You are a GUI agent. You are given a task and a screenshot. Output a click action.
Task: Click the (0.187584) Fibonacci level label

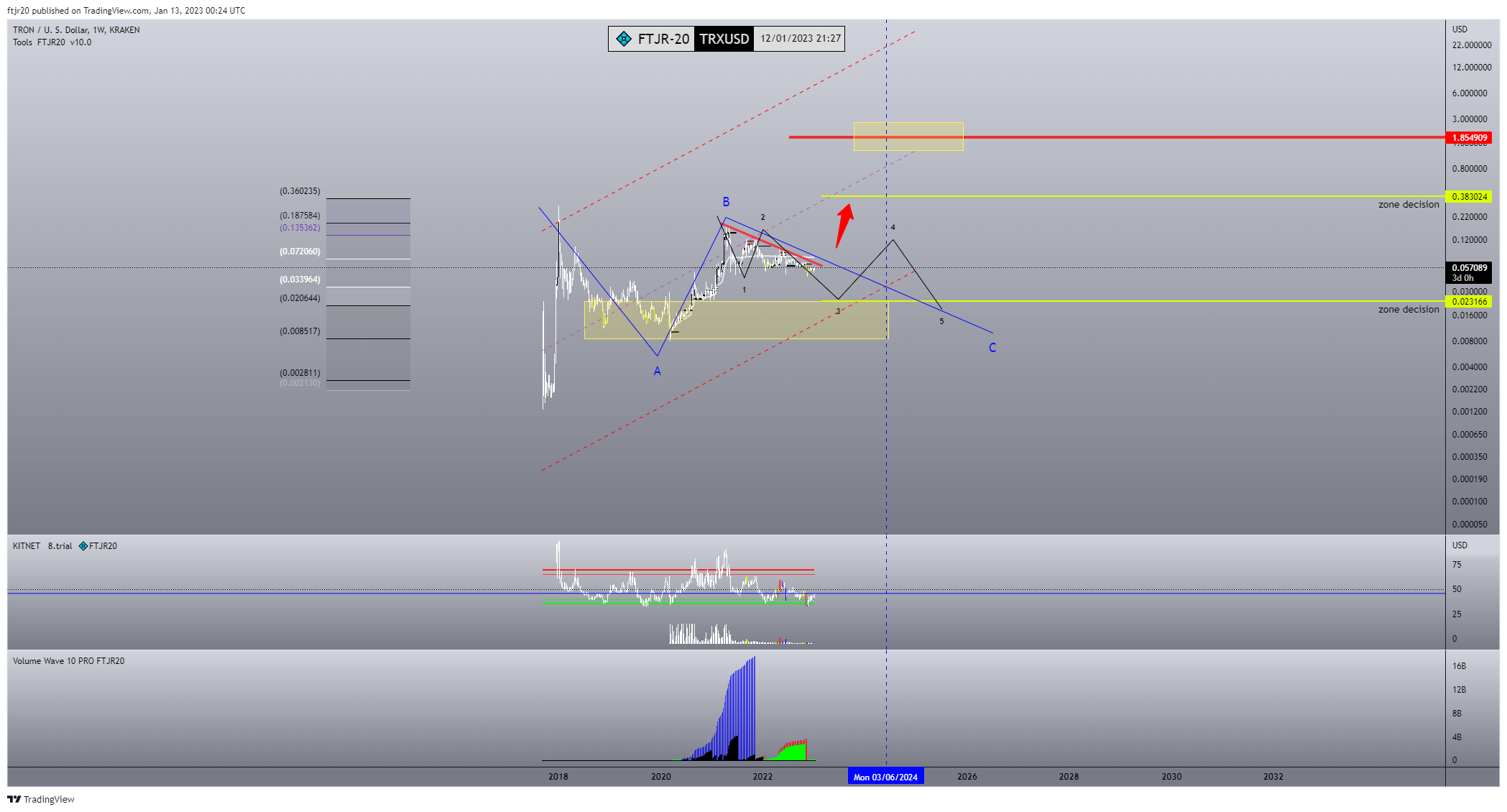click(x=300, y=216)
